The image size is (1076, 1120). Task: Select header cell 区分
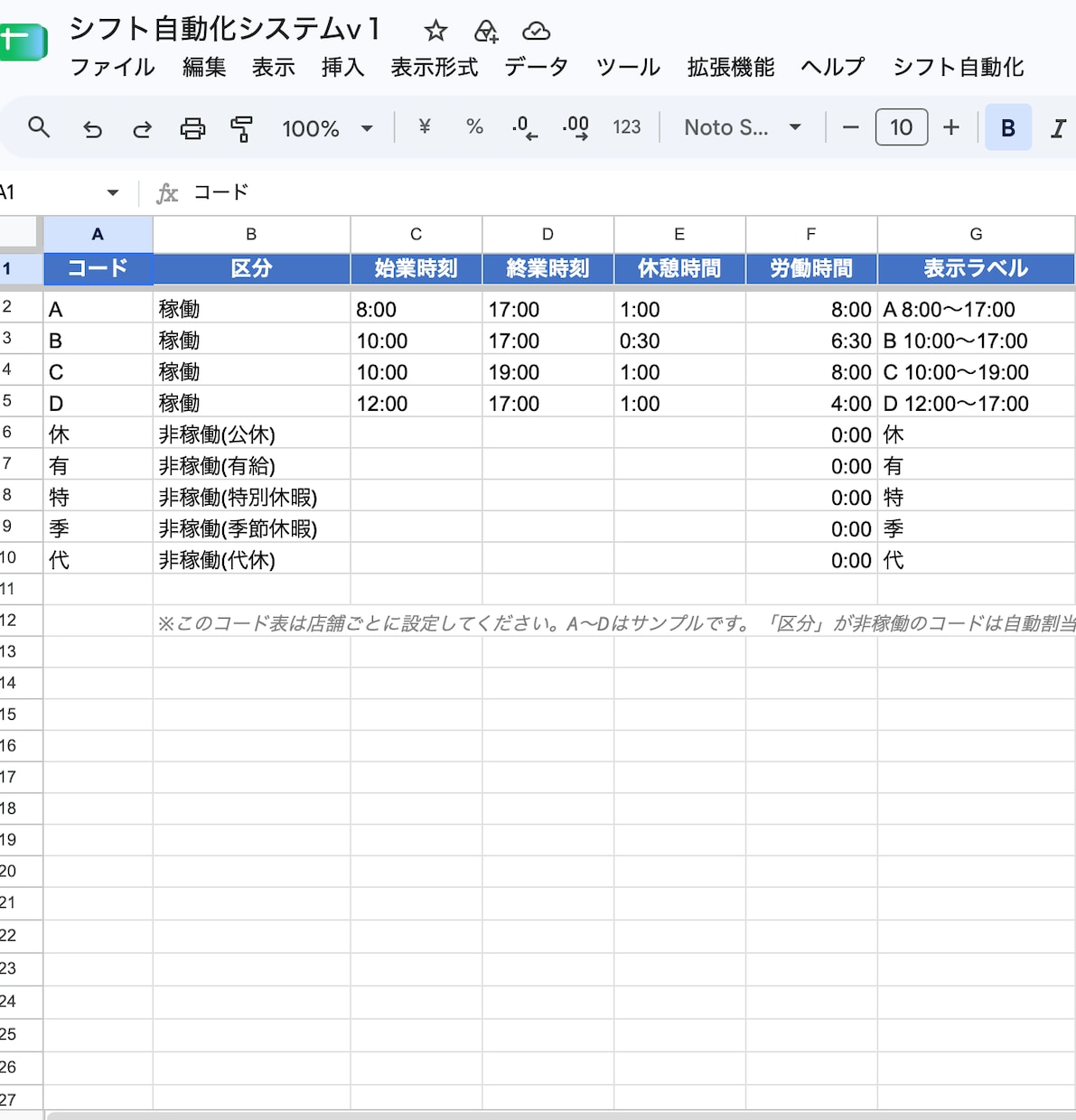(251, 268)
